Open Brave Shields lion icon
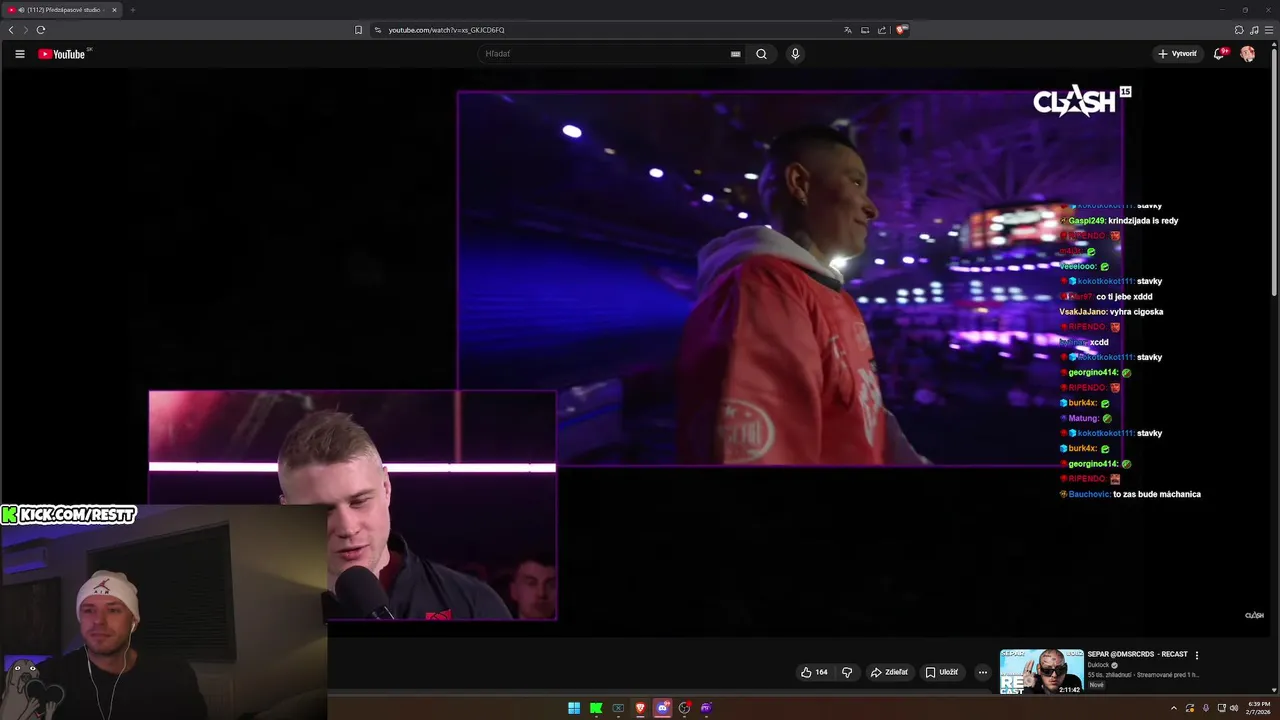The width and height of the screenshot is (1280, 720). pyautogui.click(x=901, y=30)
